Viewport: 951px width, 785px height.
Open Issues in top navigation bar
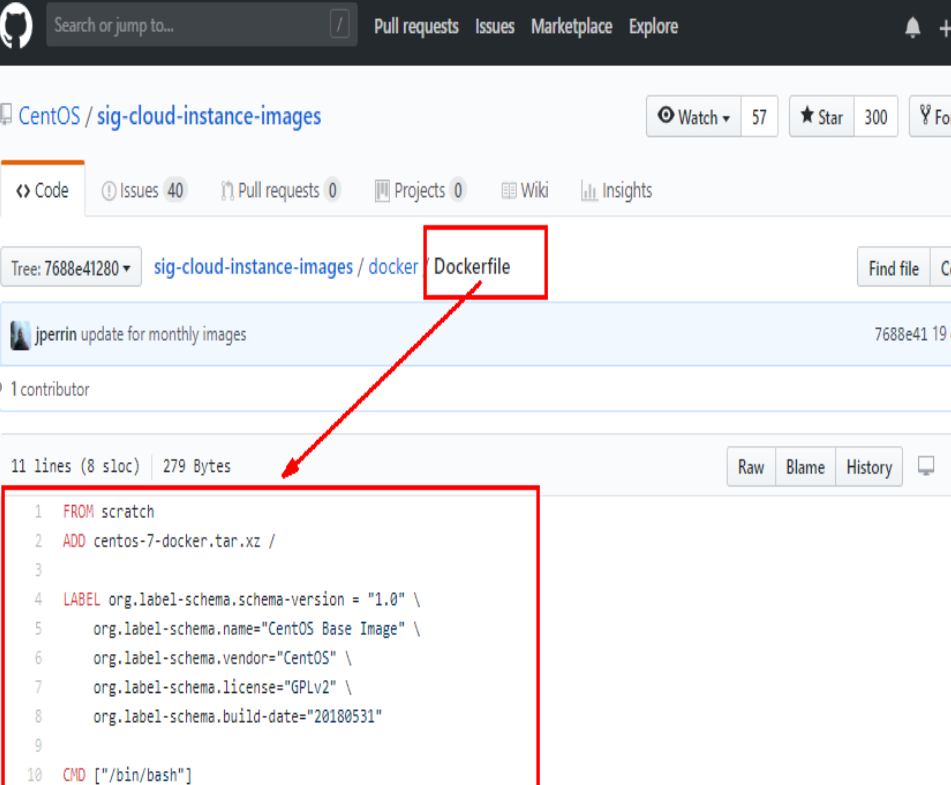(494, 26)
